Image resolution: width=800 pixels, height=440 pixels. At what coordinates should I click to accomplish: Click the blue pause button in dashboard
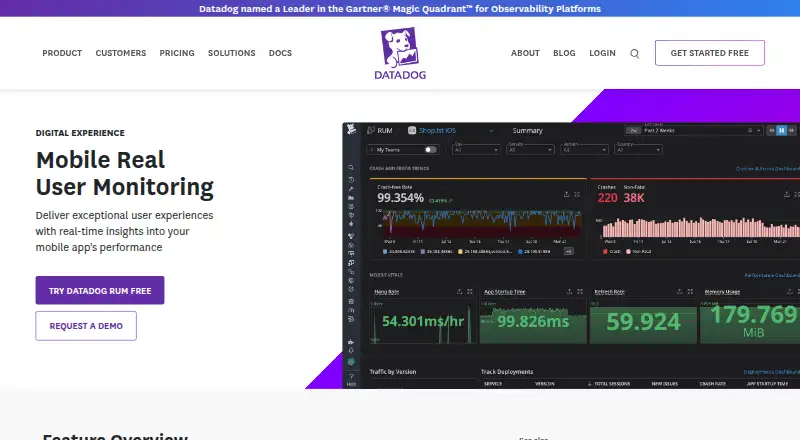pos(781,131)
